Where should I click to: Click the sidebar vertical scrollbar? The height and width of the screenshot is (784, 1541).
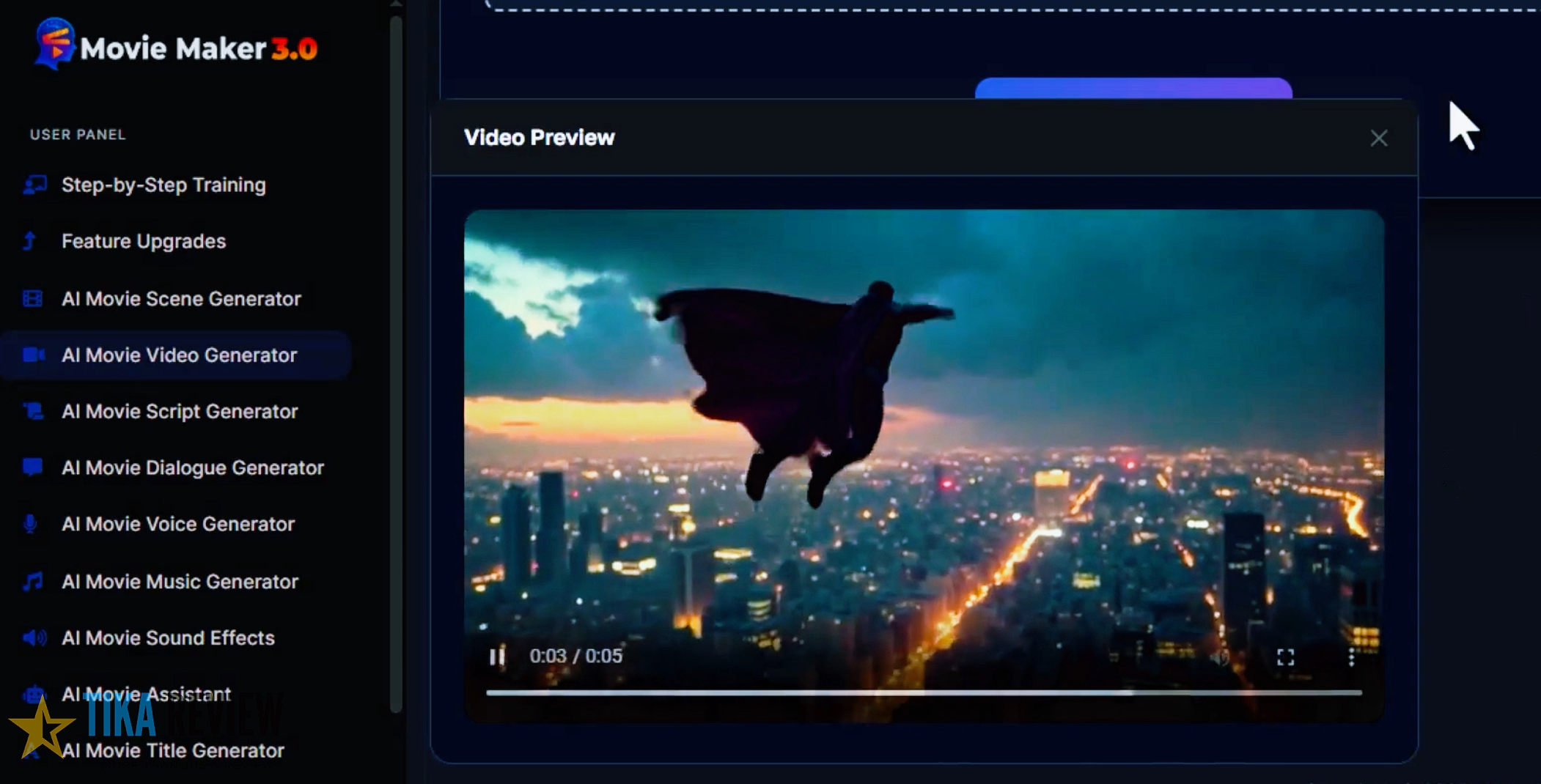pos(396,366)
